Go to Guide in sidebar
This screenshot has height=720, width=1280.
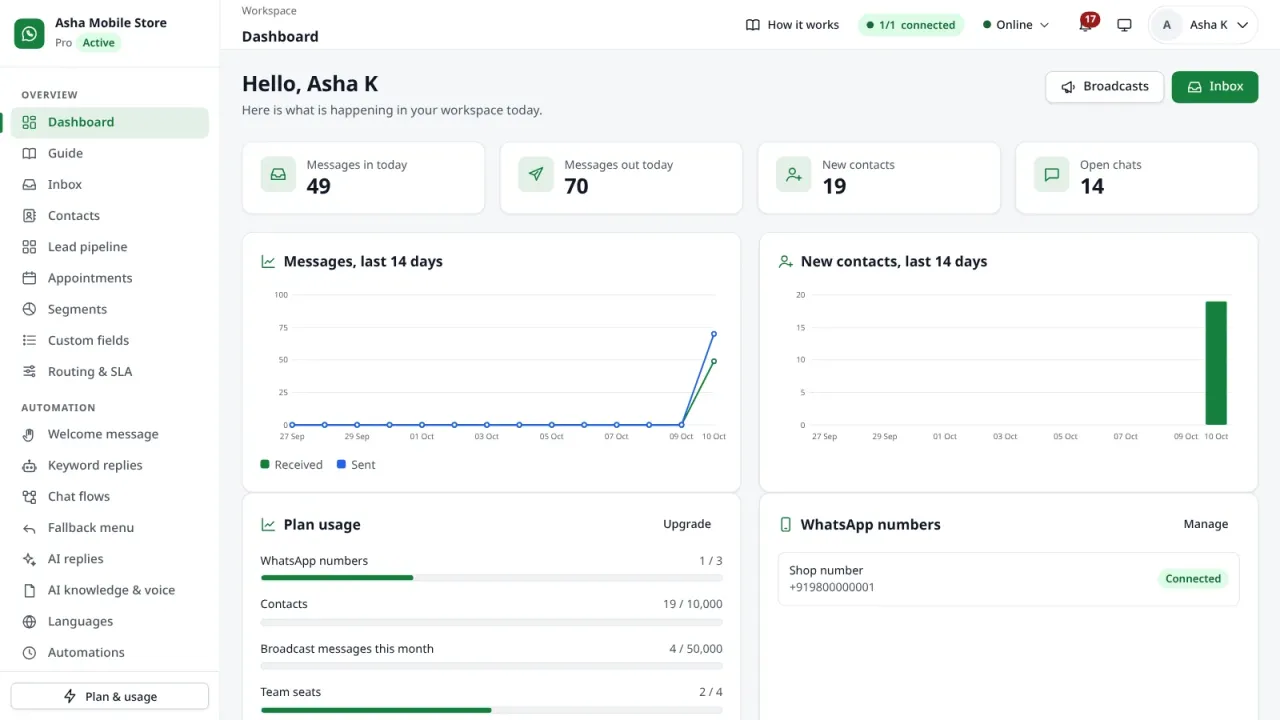(110, 153)
